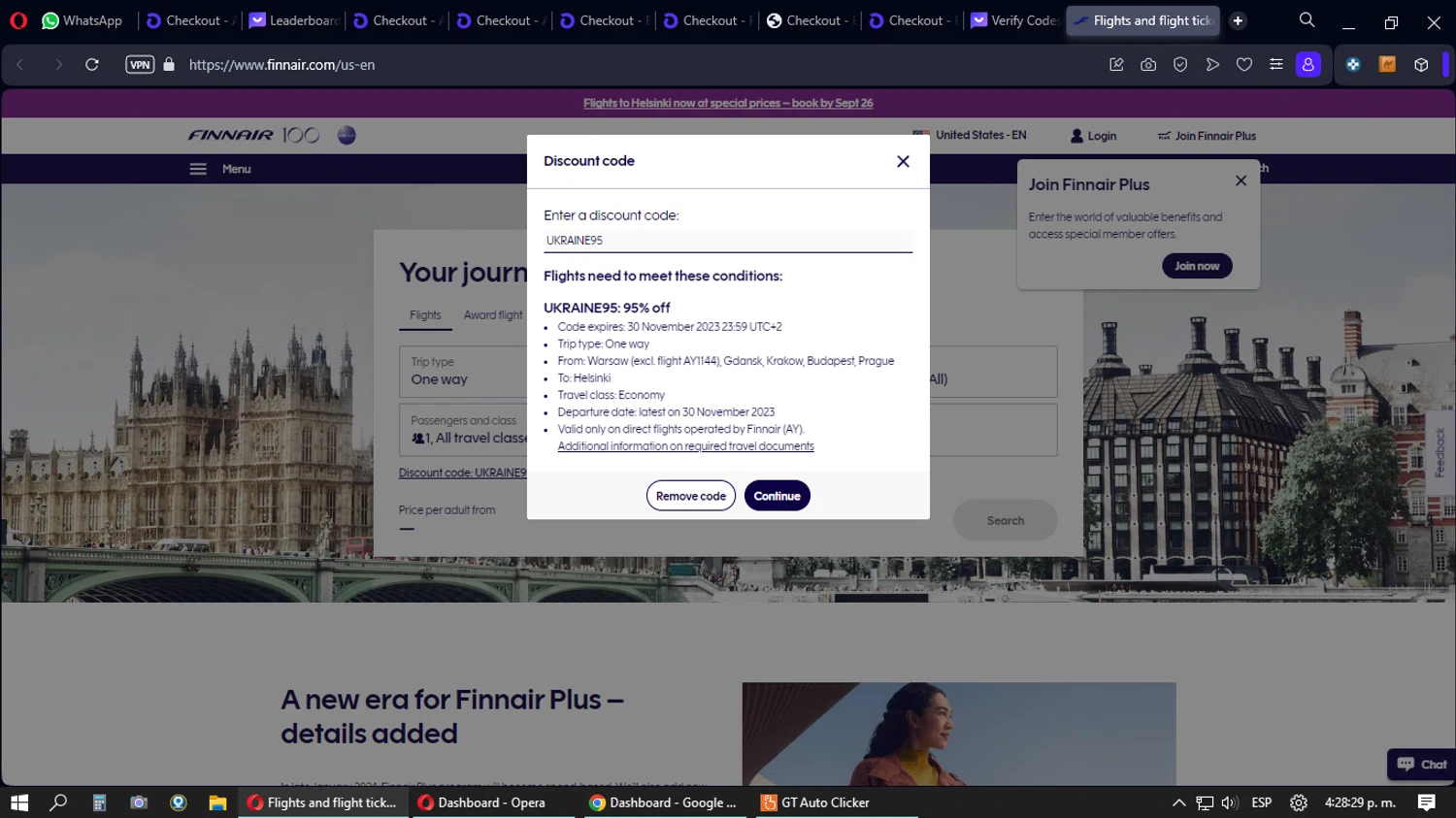Click the site lock security icon
The image size is (1456, 818).
(x=169, y=65)
